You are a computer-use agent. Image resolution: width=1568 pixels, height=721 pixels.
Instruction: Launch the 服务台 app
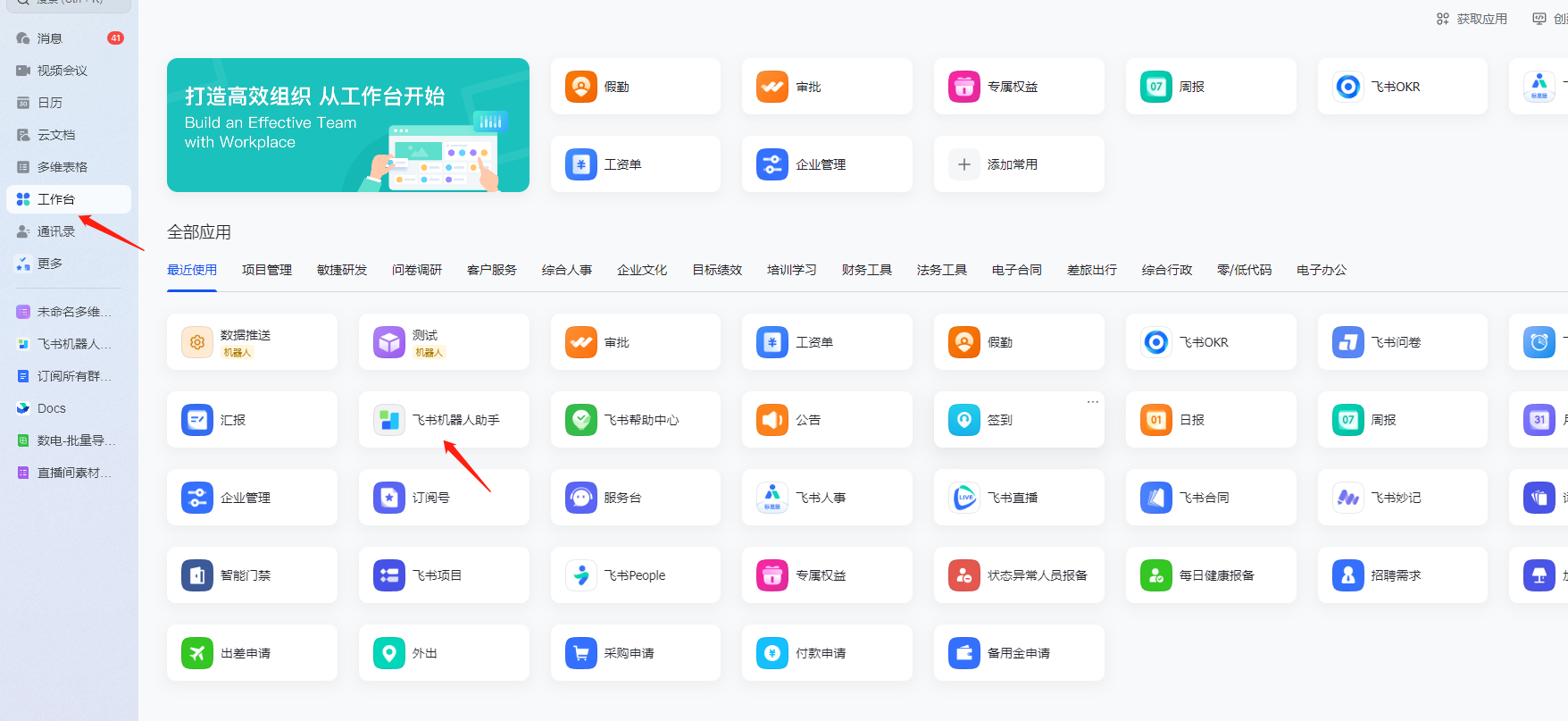636,498
